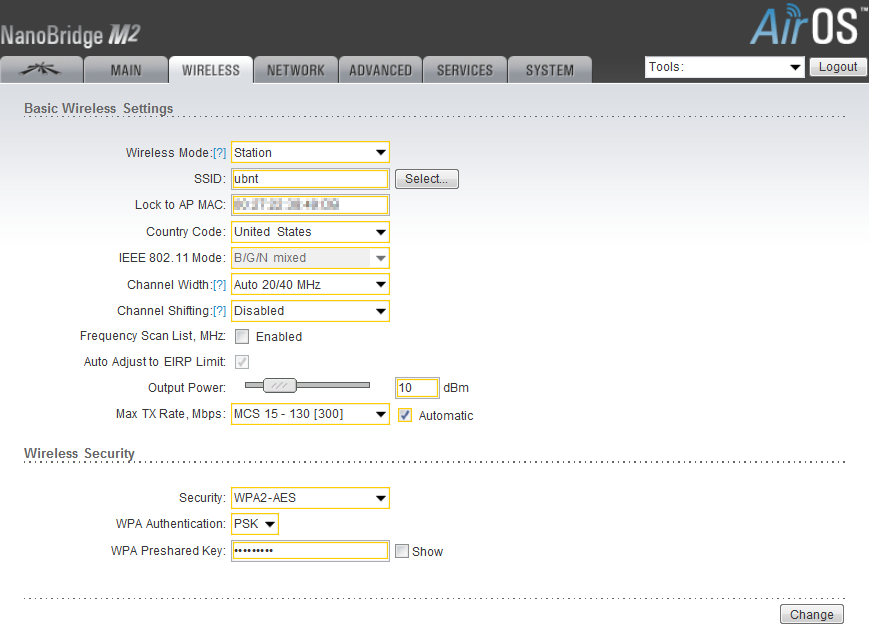The height and width of the screenshot is (634, 869).
Task: Enable the Frequency Scan List checkbox
Action: tap(242, 337)
